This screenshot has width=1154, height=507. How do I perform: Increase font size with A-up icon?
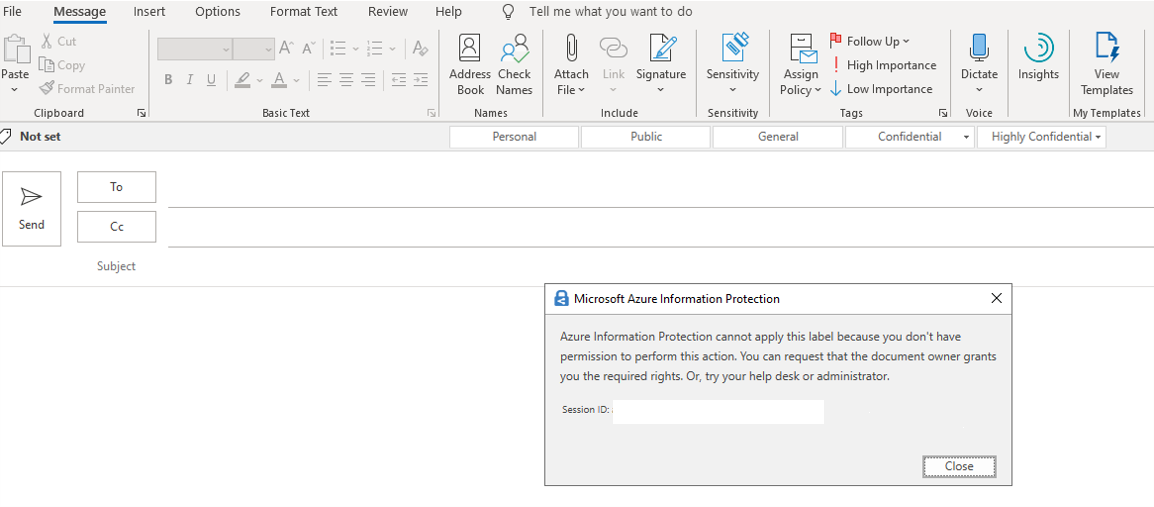point(286,49)
